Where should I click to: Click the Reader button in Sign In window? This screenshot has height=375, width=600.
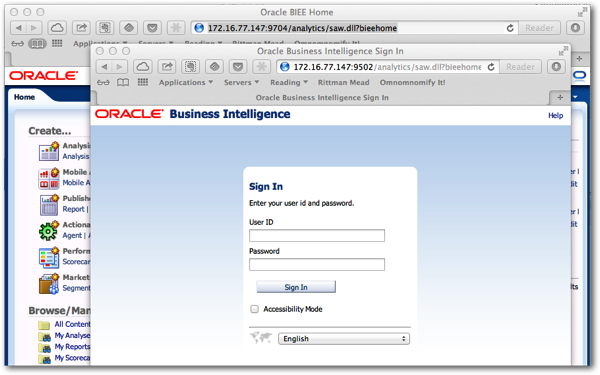(x=520, y=67)
